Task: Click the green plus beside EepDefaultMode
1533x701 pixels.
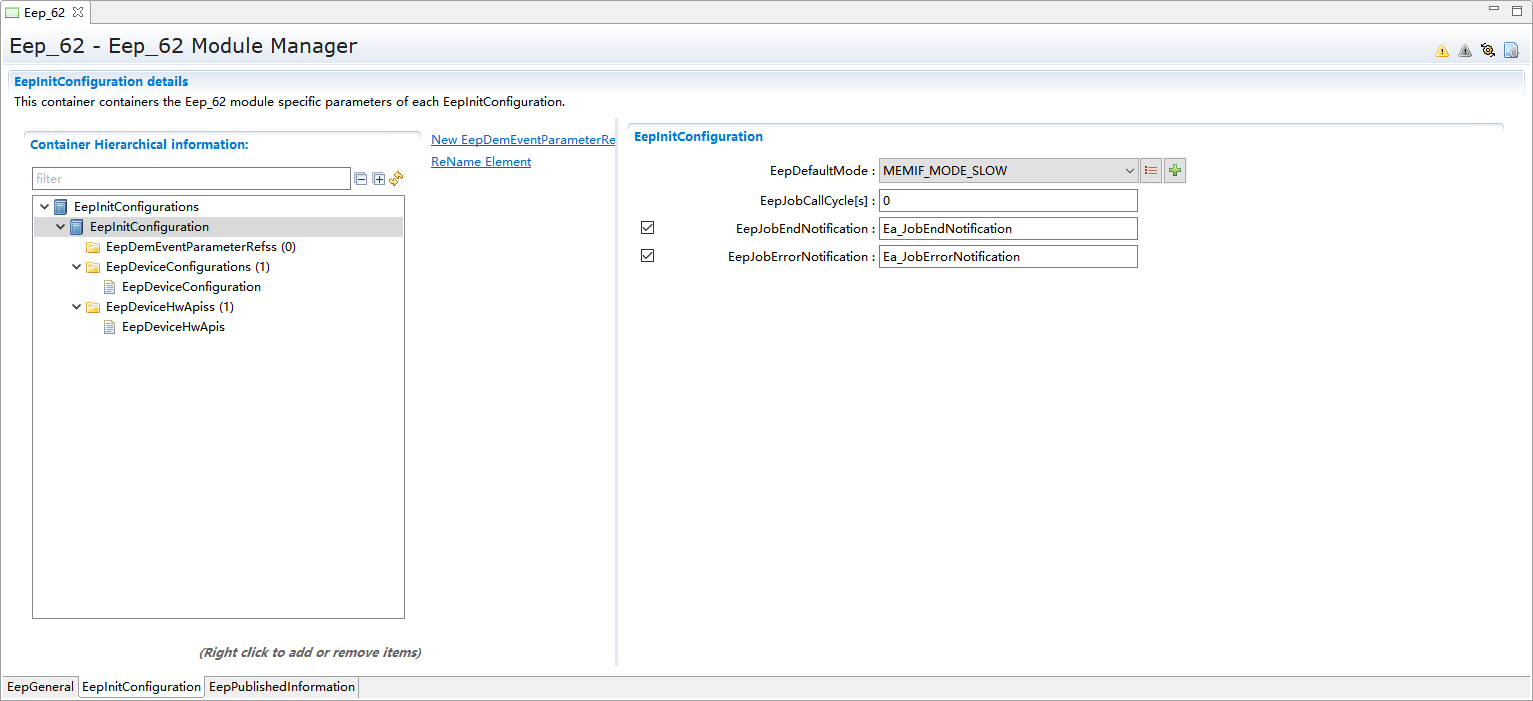Action: [1175, 171]
